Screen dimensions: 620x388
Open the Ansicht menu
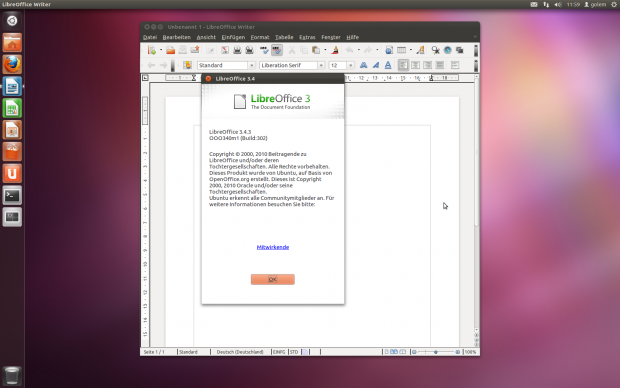[206, 37]
